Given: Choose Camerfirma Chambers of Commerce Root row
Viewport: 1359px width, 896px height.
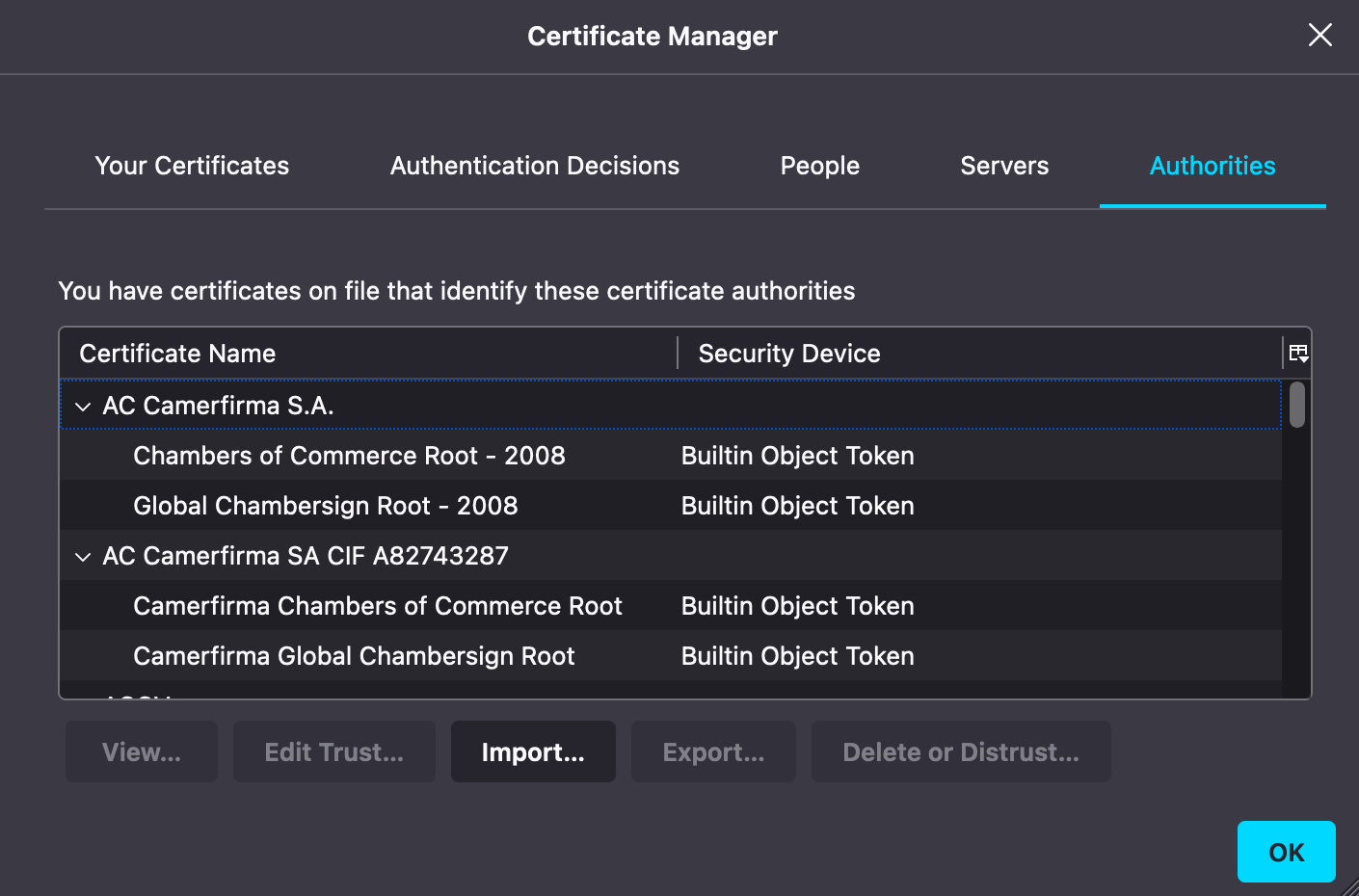Looking at the screenshot, I should coord(377,606).
